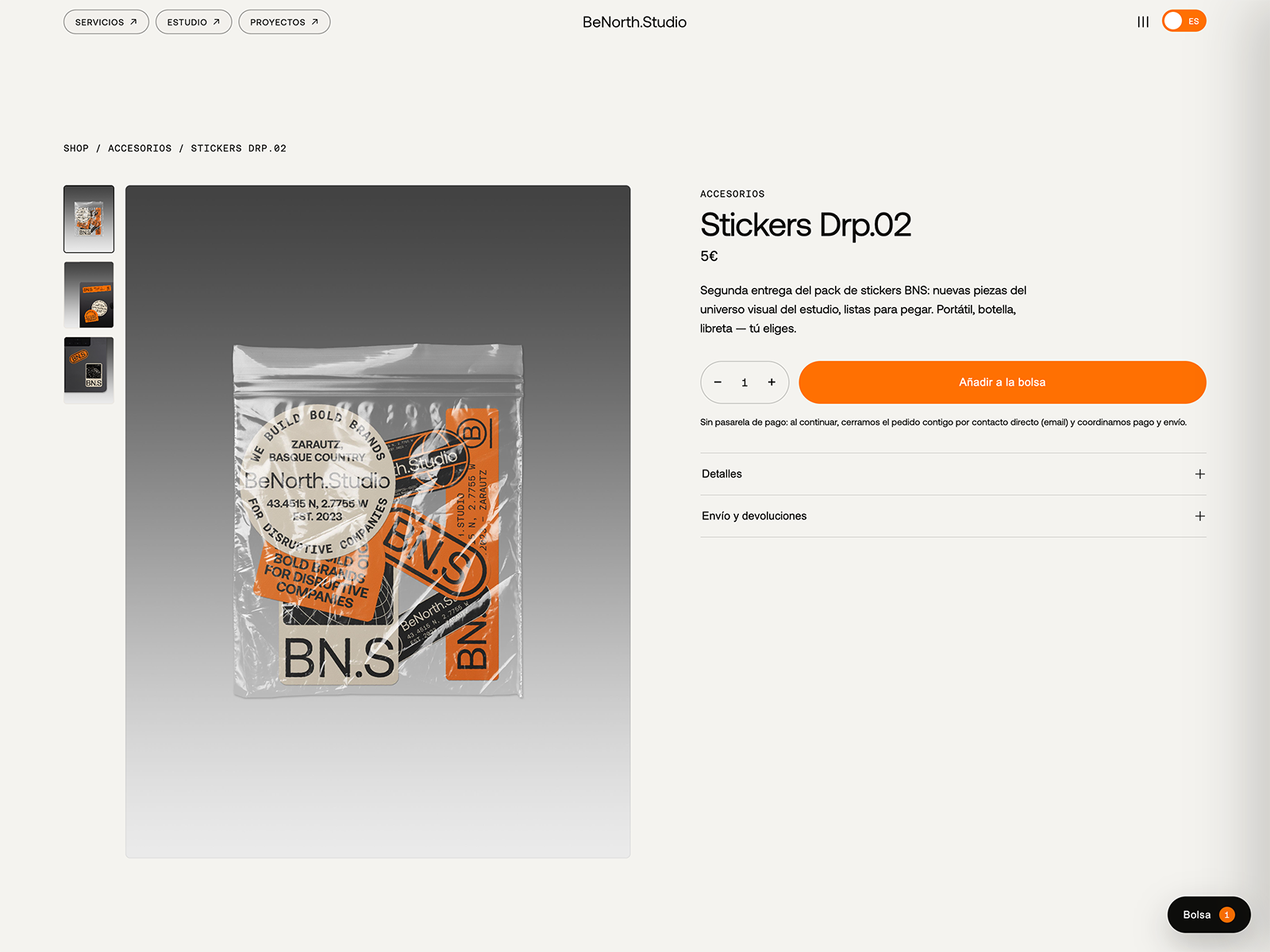The height and width of the screenshot is (952, 1270).
Task: Select the second product thumbnail
Action: 89,295
